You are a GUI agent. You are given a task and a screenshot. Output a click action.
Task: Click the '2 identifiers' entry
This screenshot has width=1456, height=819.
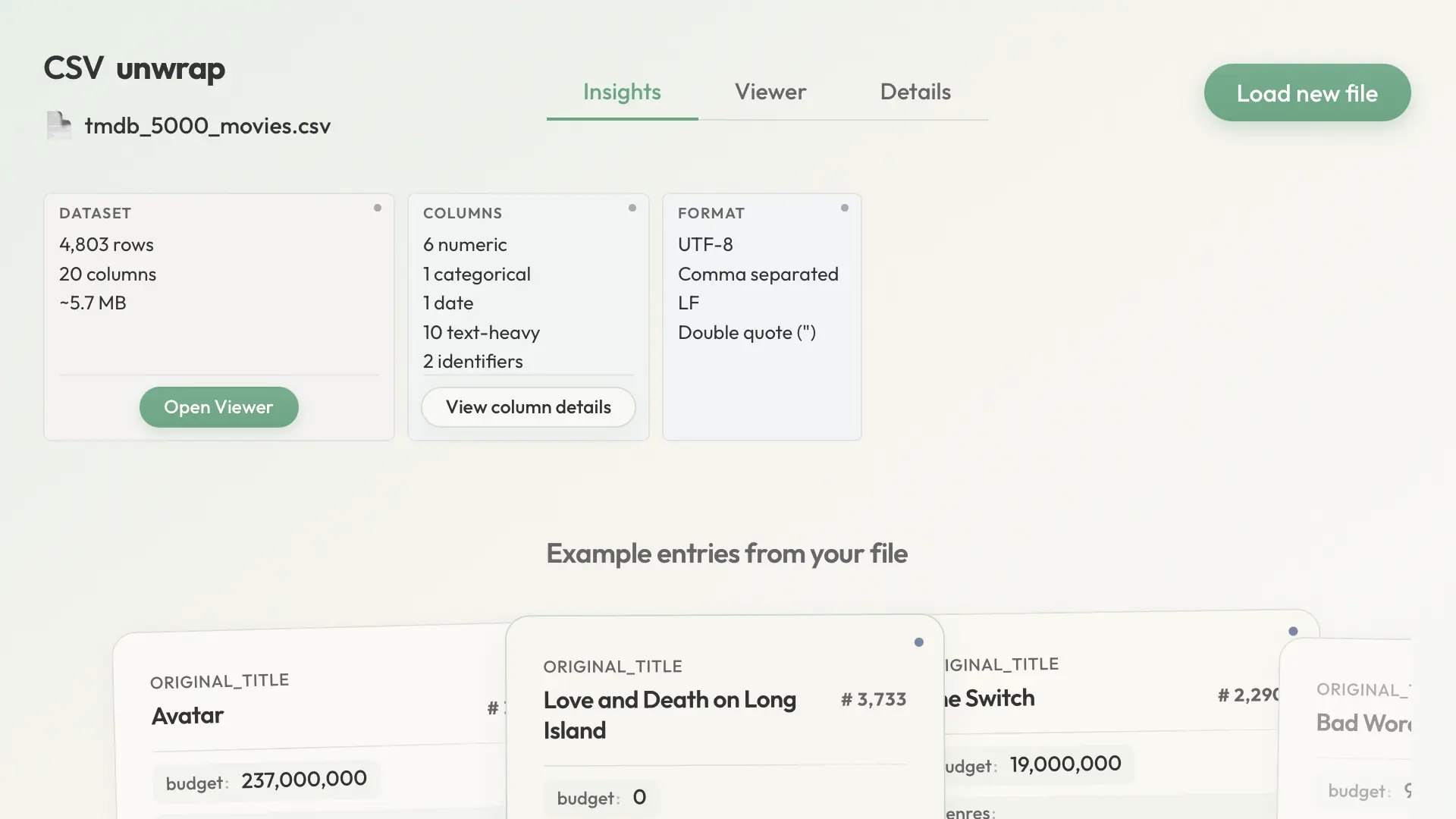pos(473,361)
